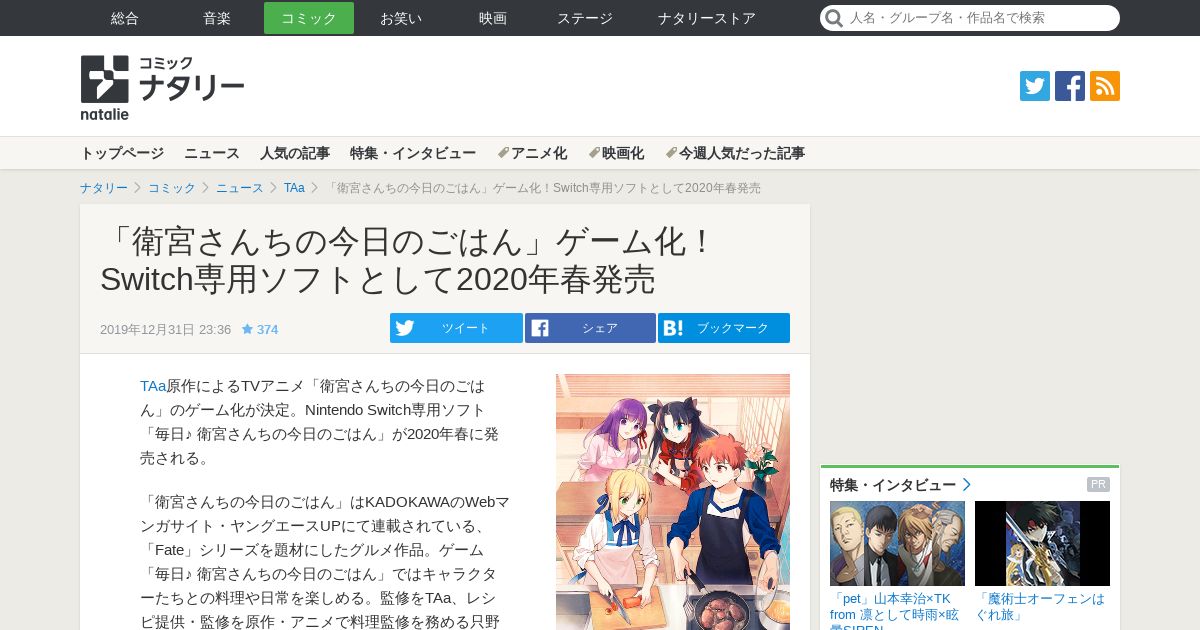Click the PR label in sidebar
The image size is (1200, 630).
(1098, 485)
